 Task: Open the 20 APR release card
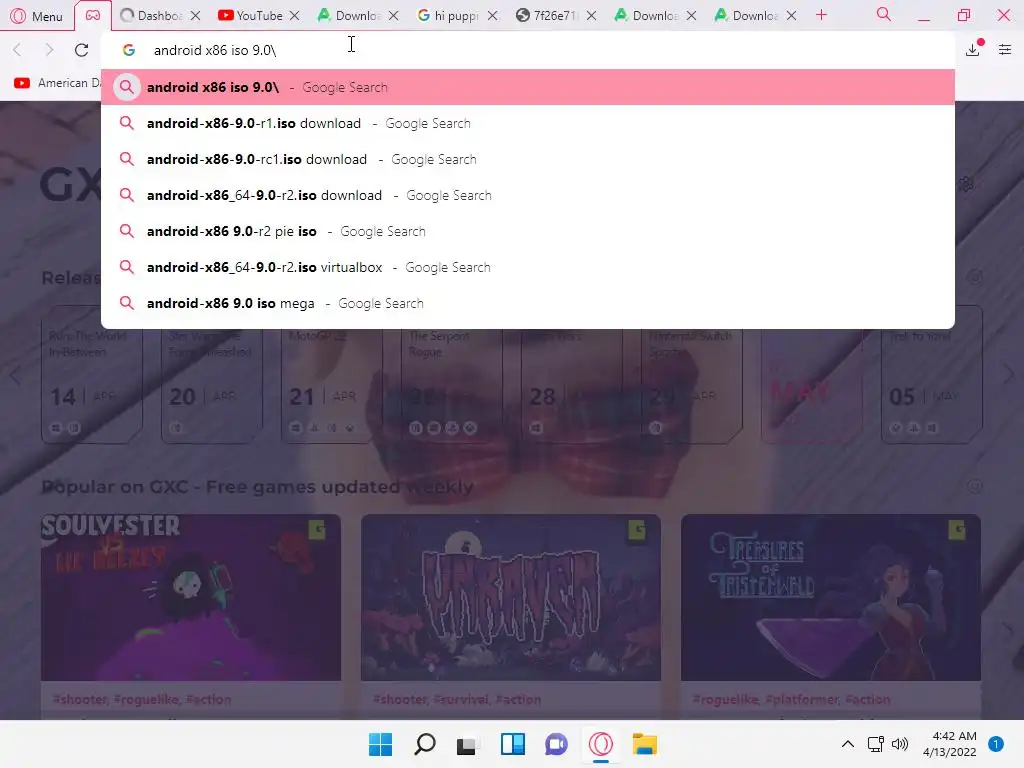click(x=212, y=385)
